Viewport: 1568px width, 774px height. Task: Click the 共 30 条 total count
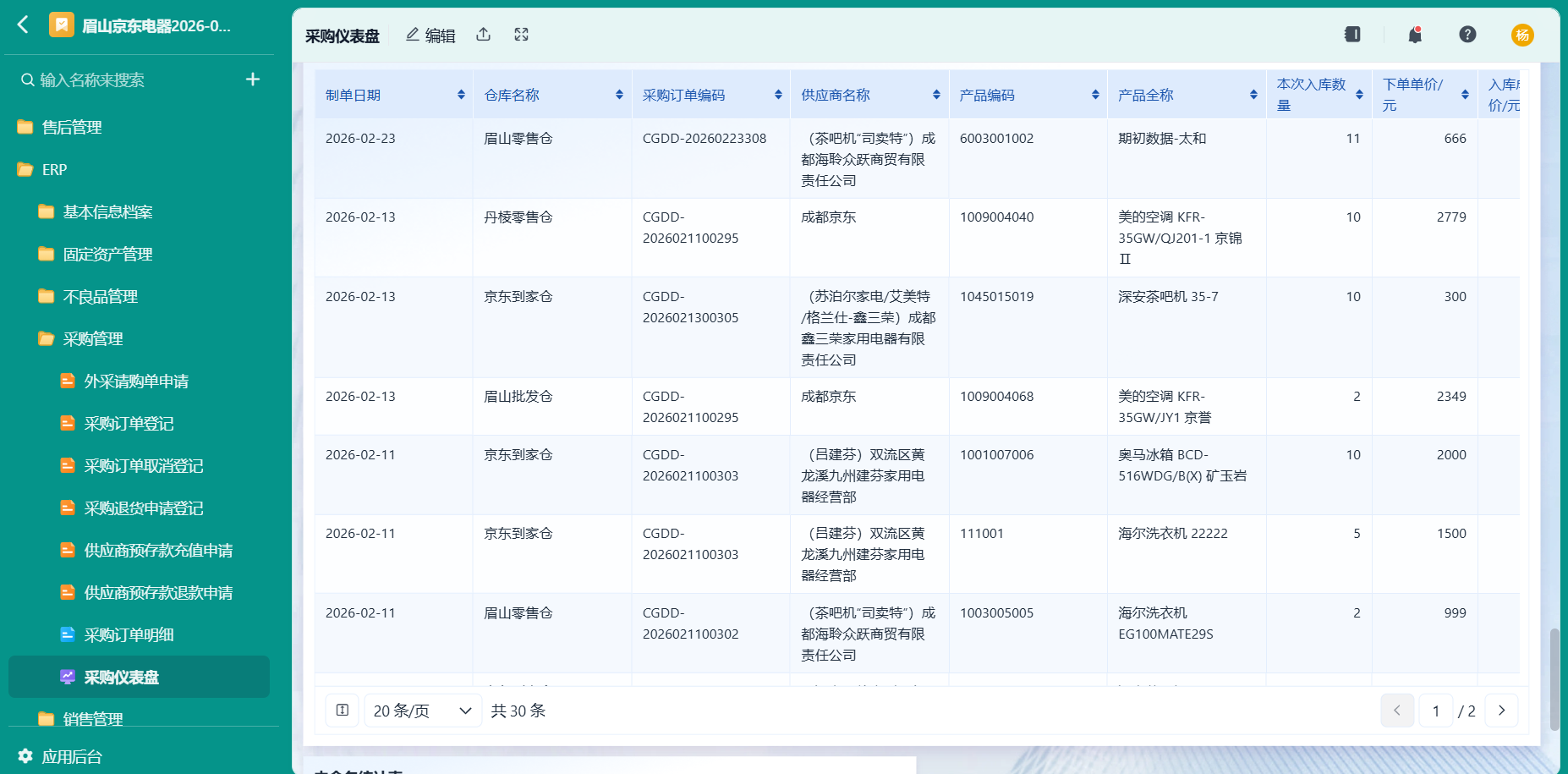coord(518,711)
